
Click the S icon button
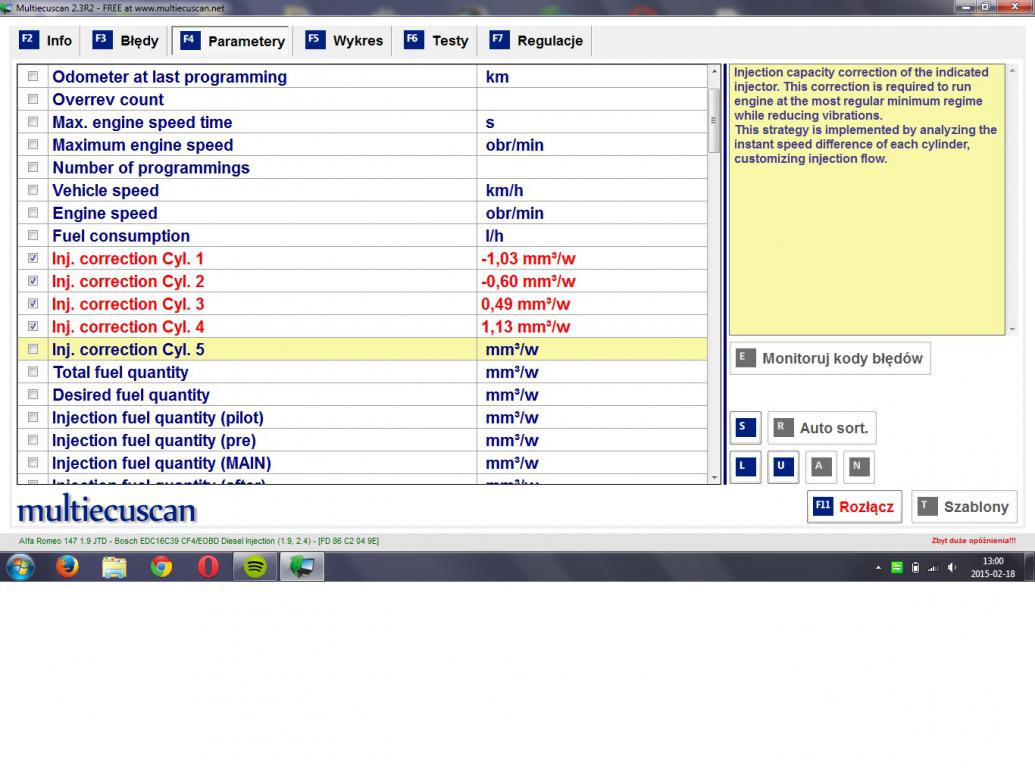(x=745, y=428)
